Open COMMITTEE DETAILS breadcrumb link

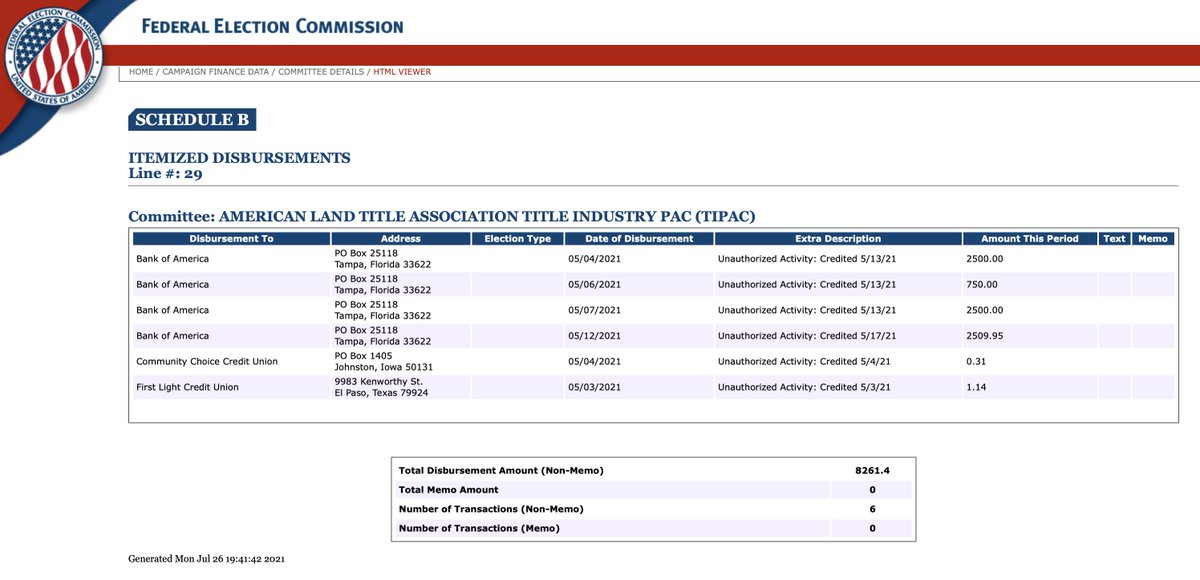(321, 72)
